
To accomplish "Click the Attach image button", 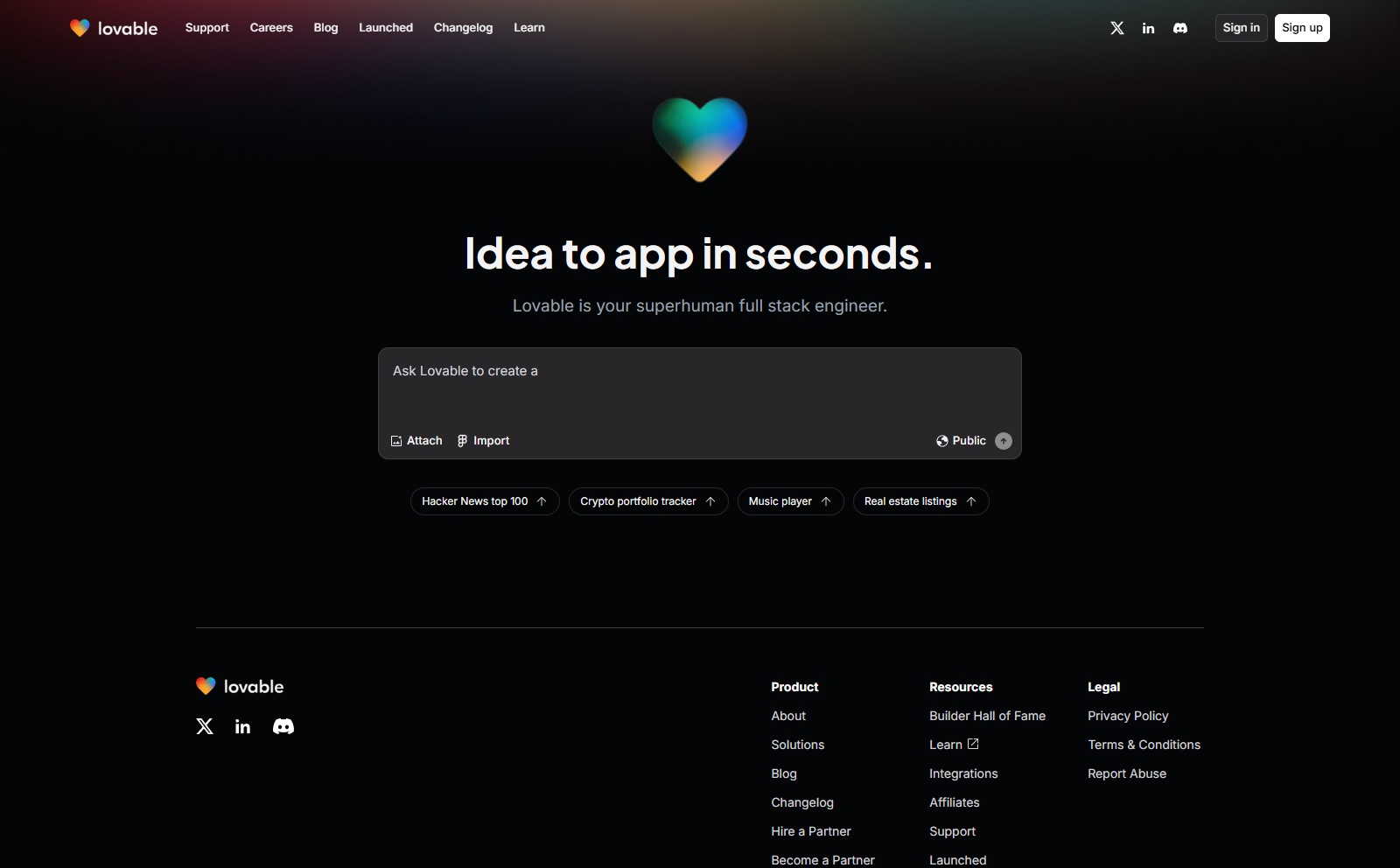I will (416, 441).
